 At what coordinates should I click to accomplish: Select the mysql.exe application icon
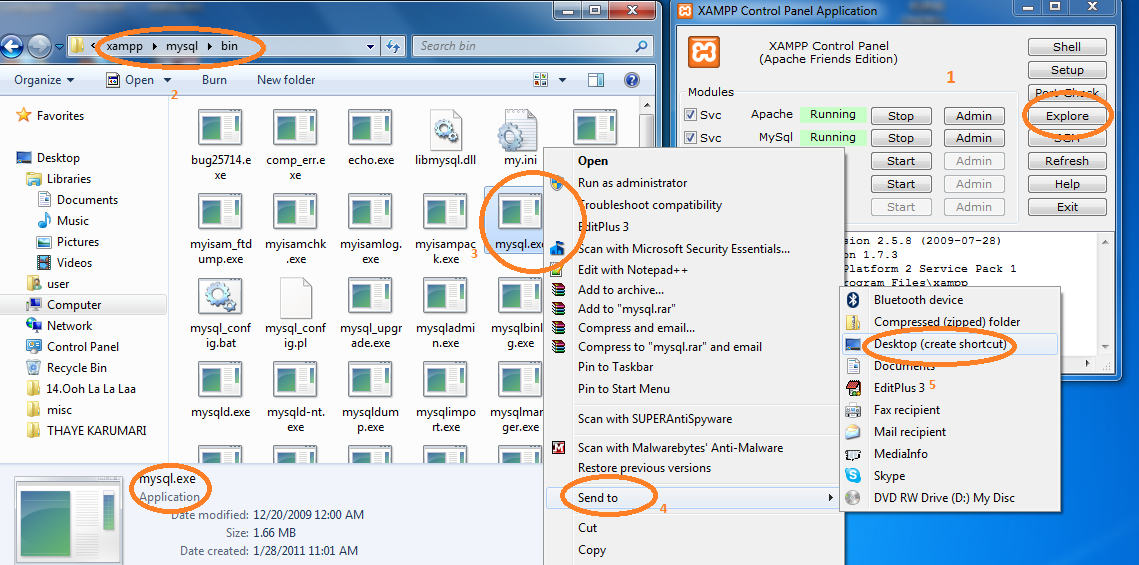[x=520, y=211]
